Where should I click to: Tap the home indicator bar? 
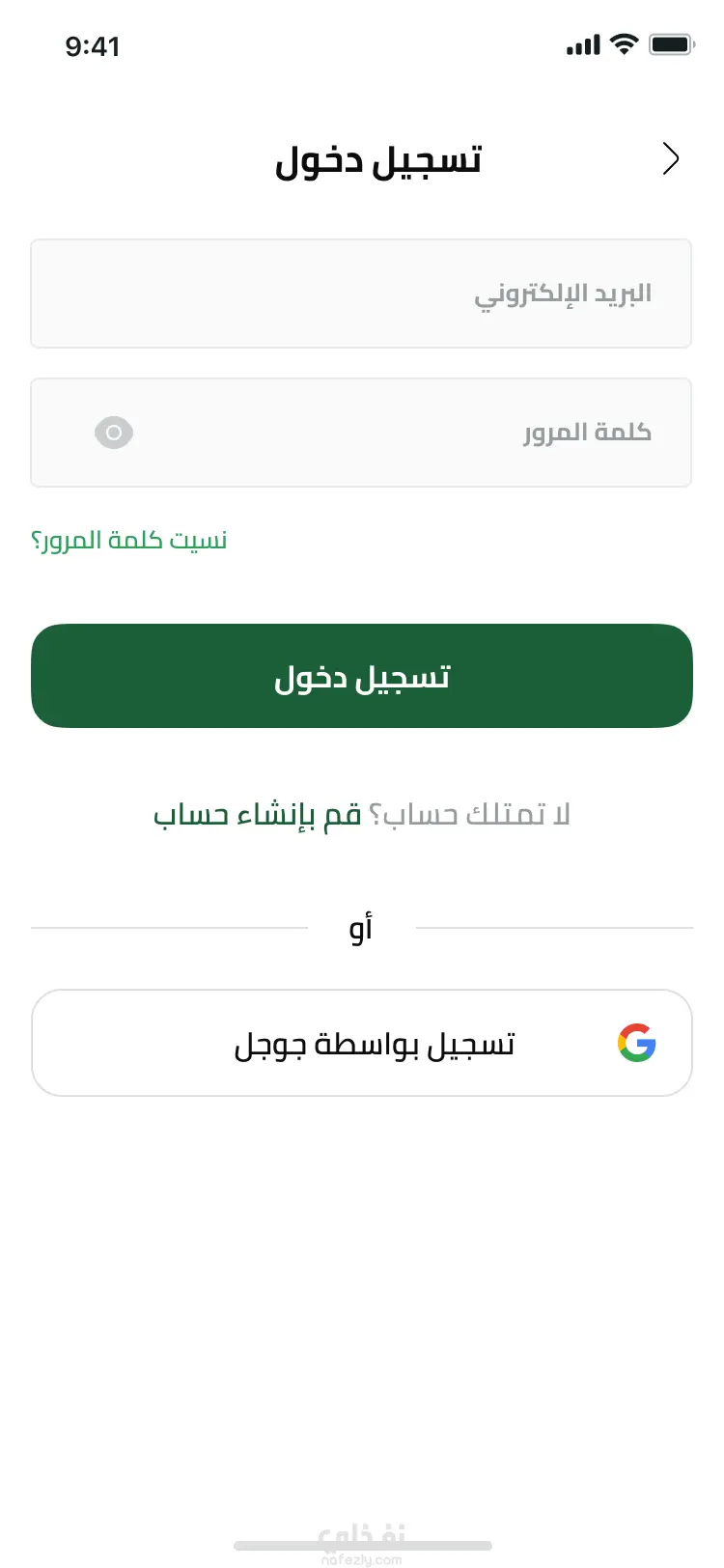click(x=362, y=1546)
